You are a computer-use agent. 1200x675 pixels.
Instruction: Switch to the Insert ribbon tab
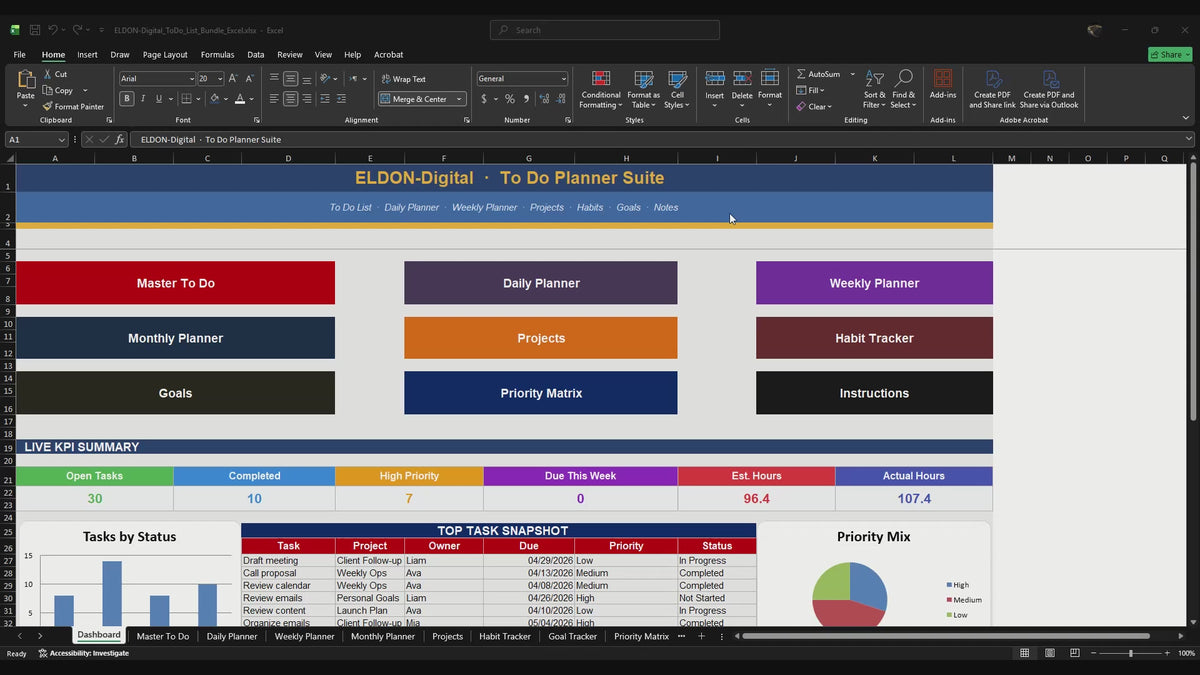(x=87, y=55)
